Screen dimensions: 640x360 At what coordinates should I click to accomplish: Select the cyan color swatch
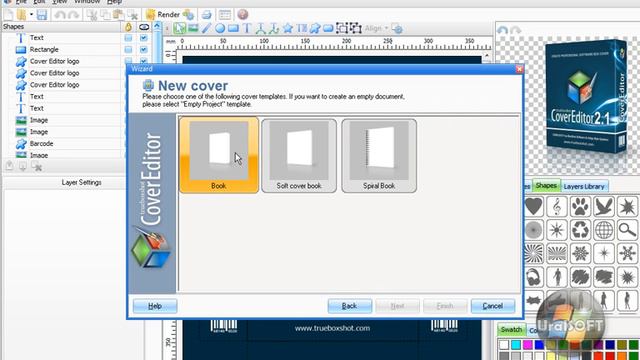[x=516, y=344]
